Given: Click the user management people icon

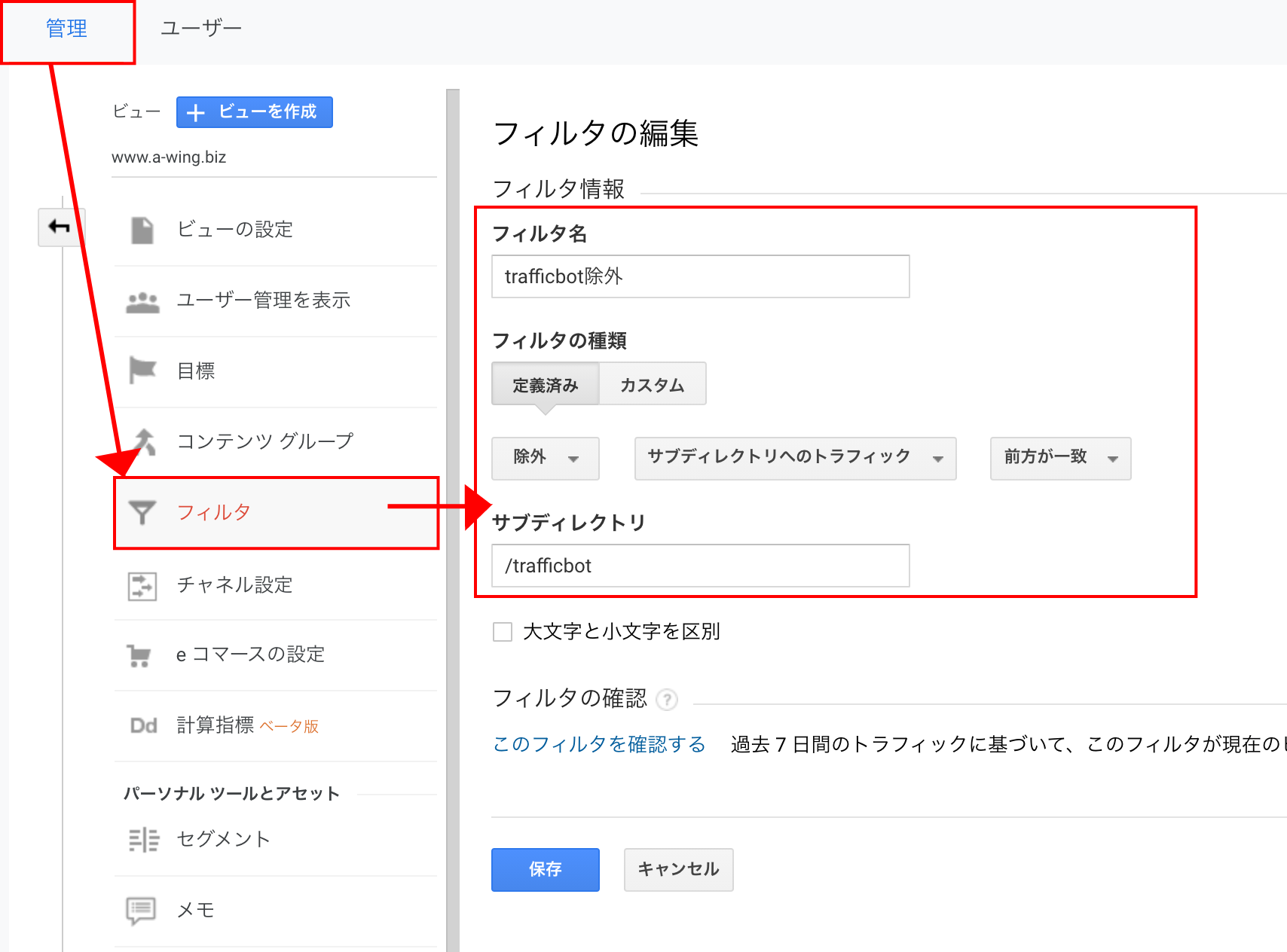Looking at the screenshot, I should click(142, 302).
